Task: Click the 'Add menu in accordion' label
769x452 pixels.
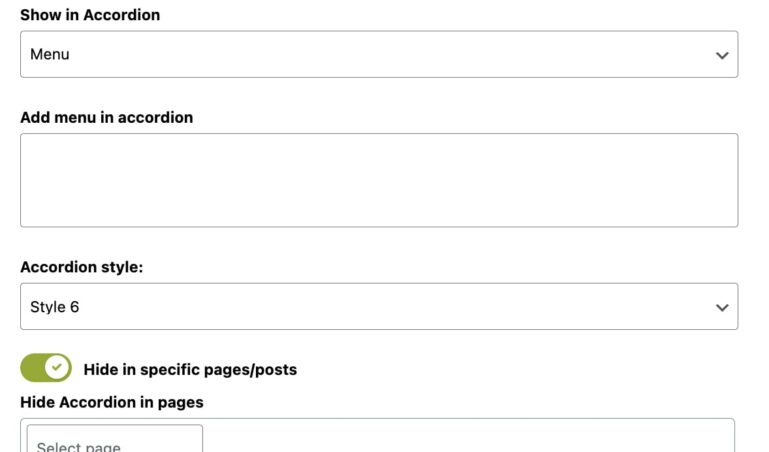Action: tap(107, 117)
